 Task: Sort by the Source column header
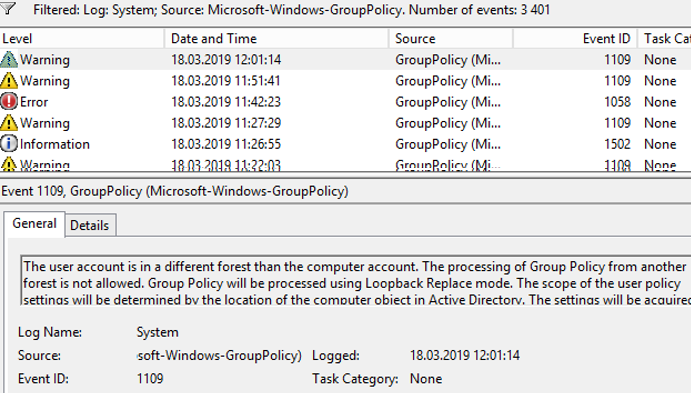click(x=451, y=39)
